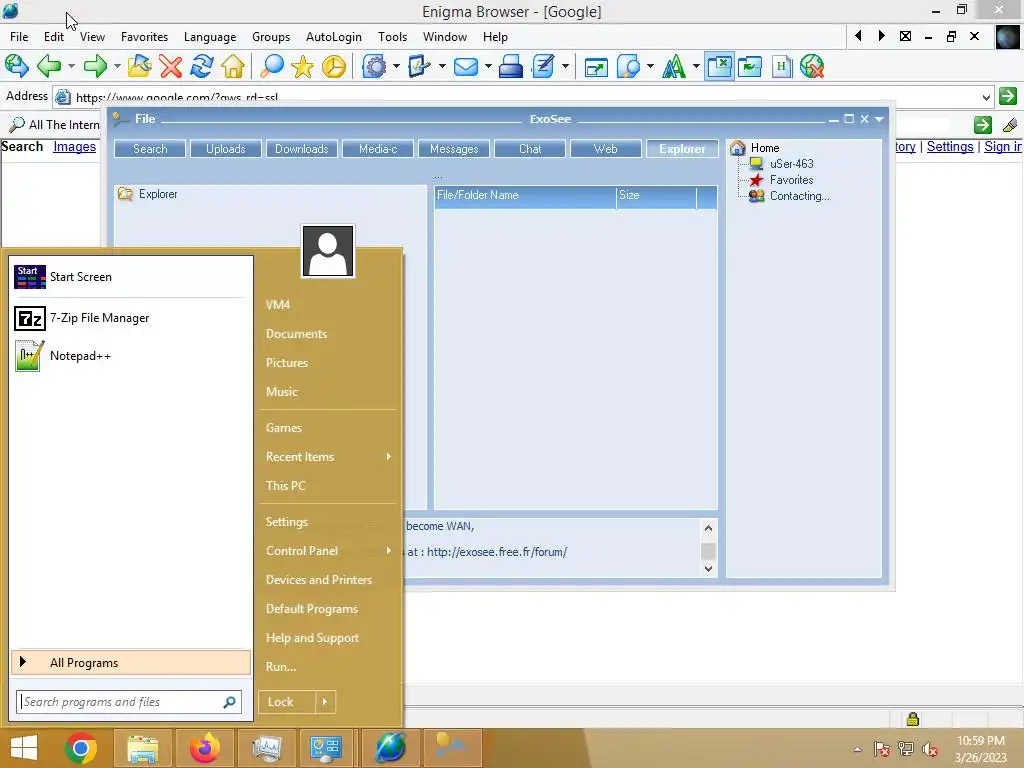Open the Tools menu

(392, 37)
